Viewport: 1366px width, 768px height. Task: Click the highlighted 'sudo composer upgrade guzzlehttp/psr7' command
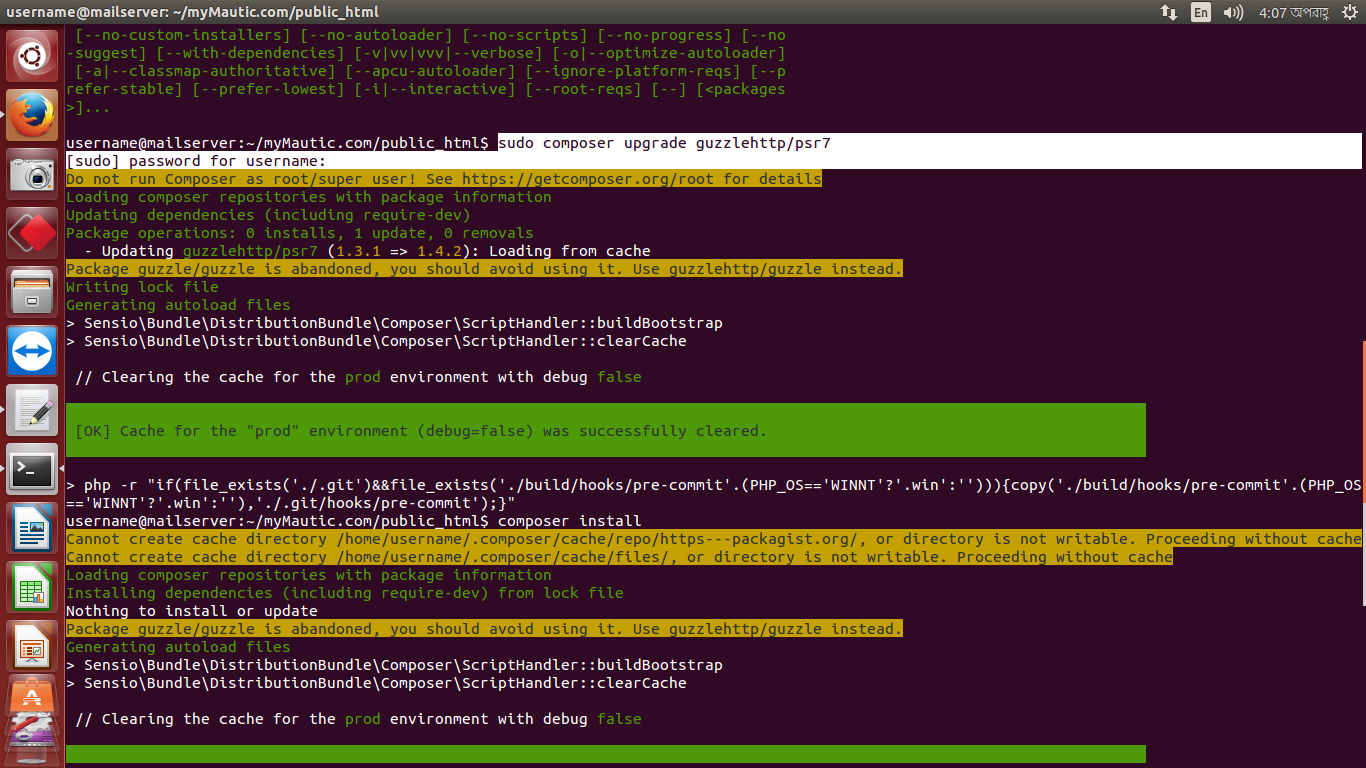[x=664, y=143]
